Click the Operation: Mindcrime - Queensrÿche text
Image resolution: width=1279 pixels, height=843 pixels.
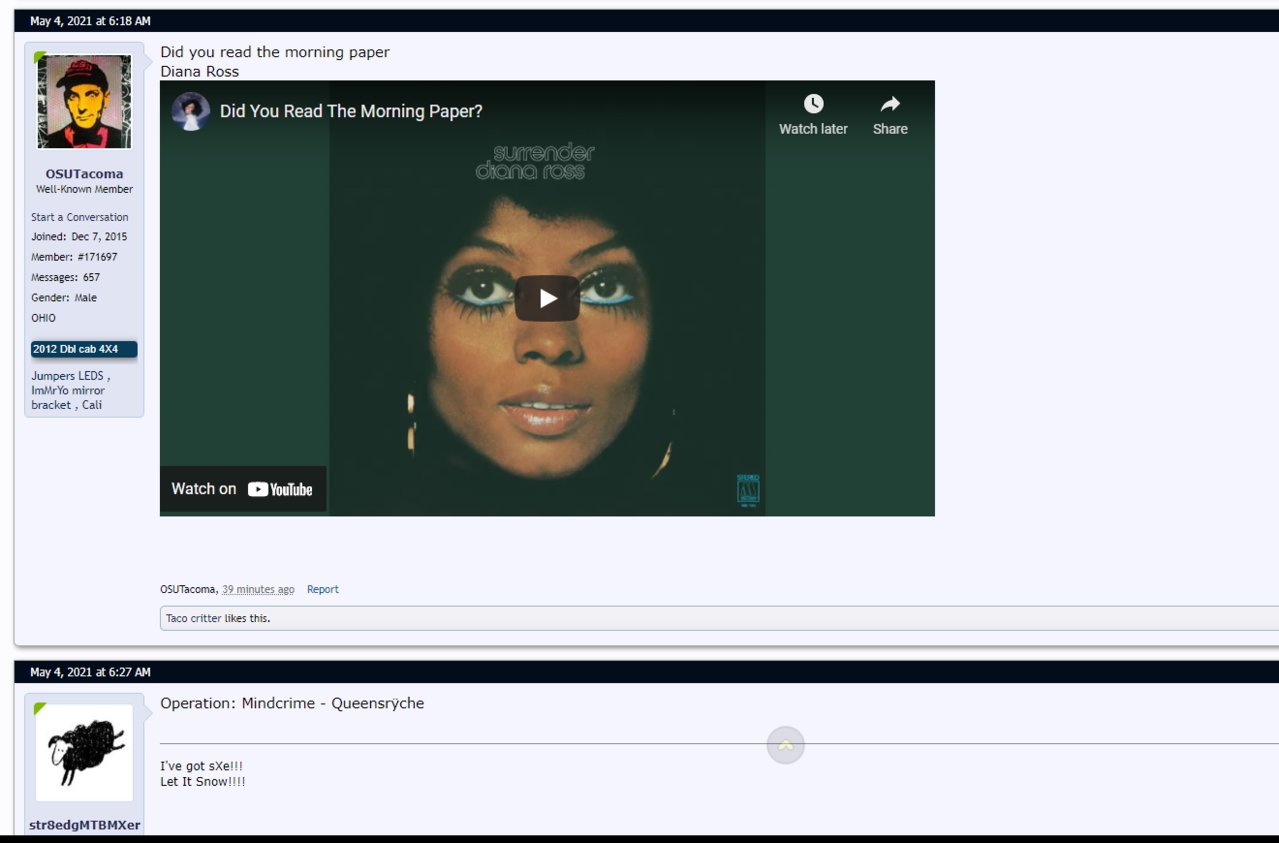point(292,704)
